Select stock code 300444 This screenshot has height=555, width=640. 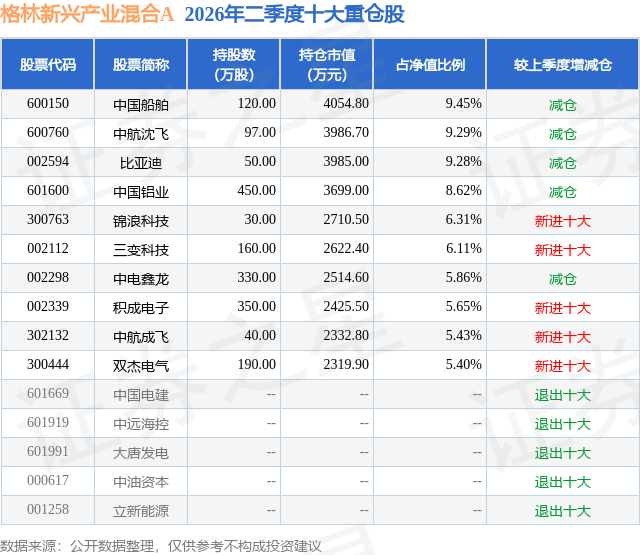point(48,364)
